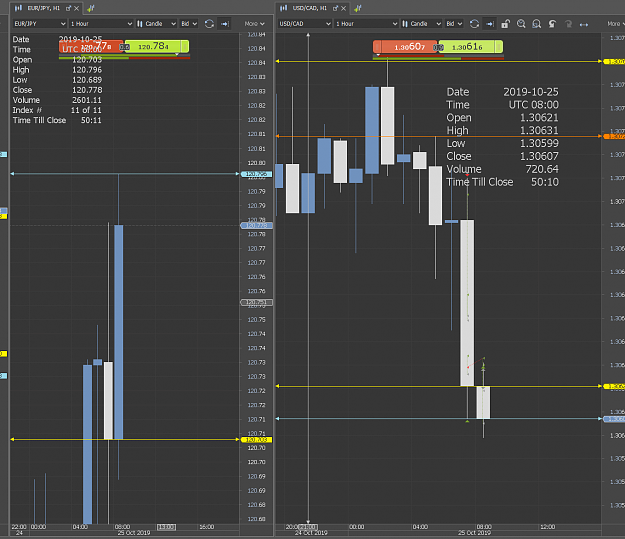Click the horizontal double-arrow icon
Viewport: 625px width, 539px height.
584,24
